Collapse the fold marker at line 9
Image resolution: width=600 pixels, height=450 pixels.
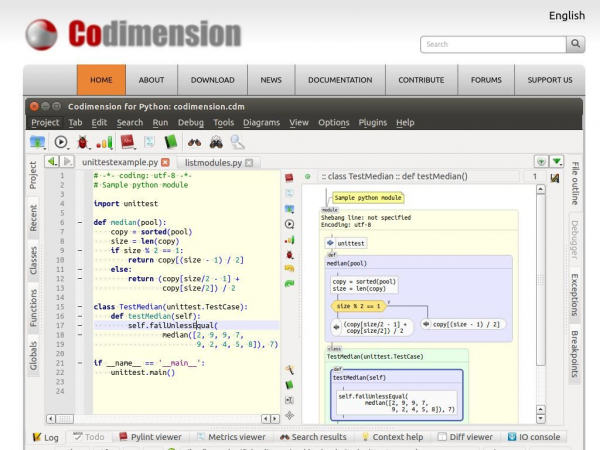coord(80,251)
